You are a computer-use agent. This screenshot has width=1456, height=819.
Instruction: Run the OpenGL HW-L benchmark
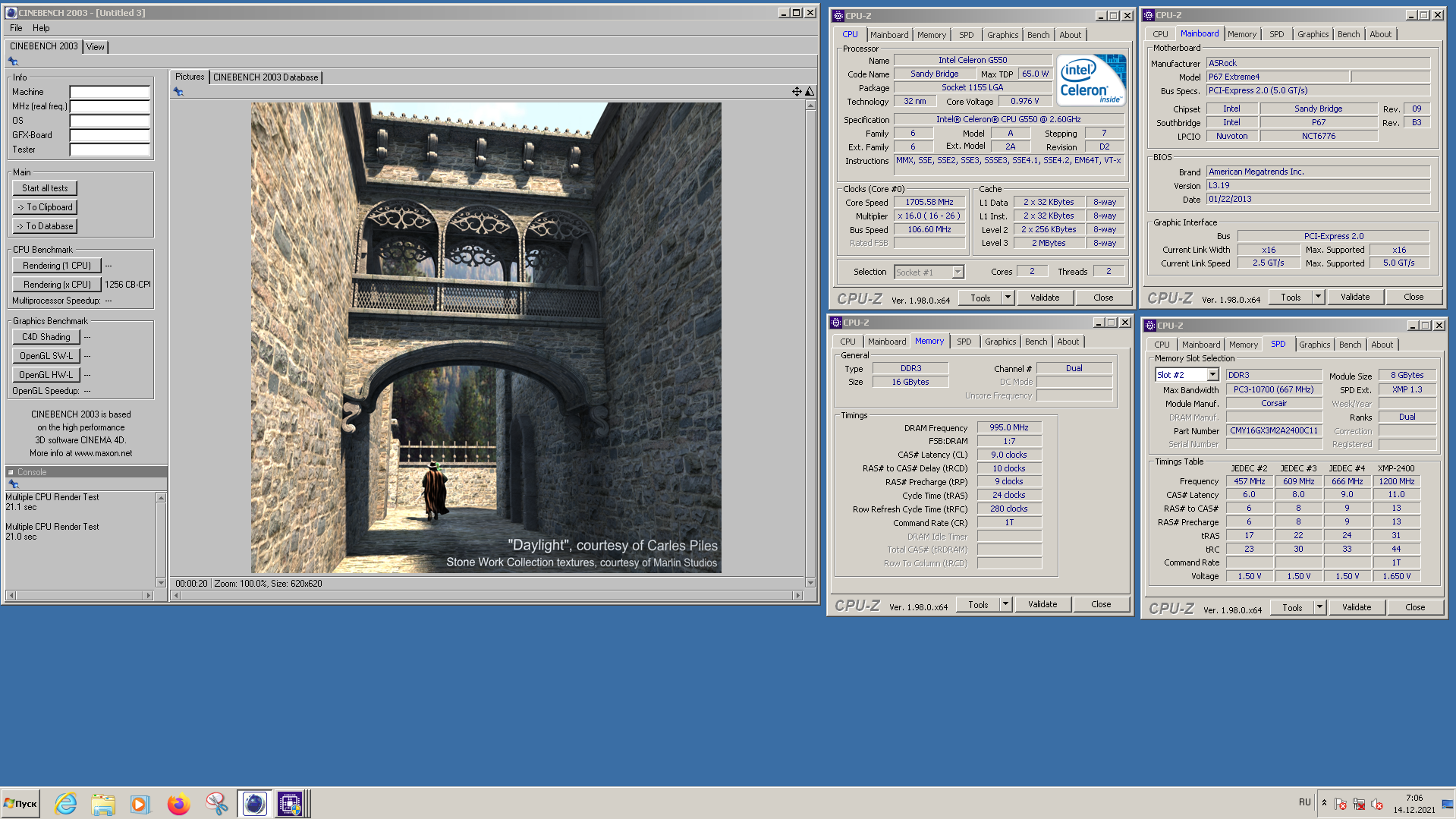pyautogui.click(x=46, y=375)
